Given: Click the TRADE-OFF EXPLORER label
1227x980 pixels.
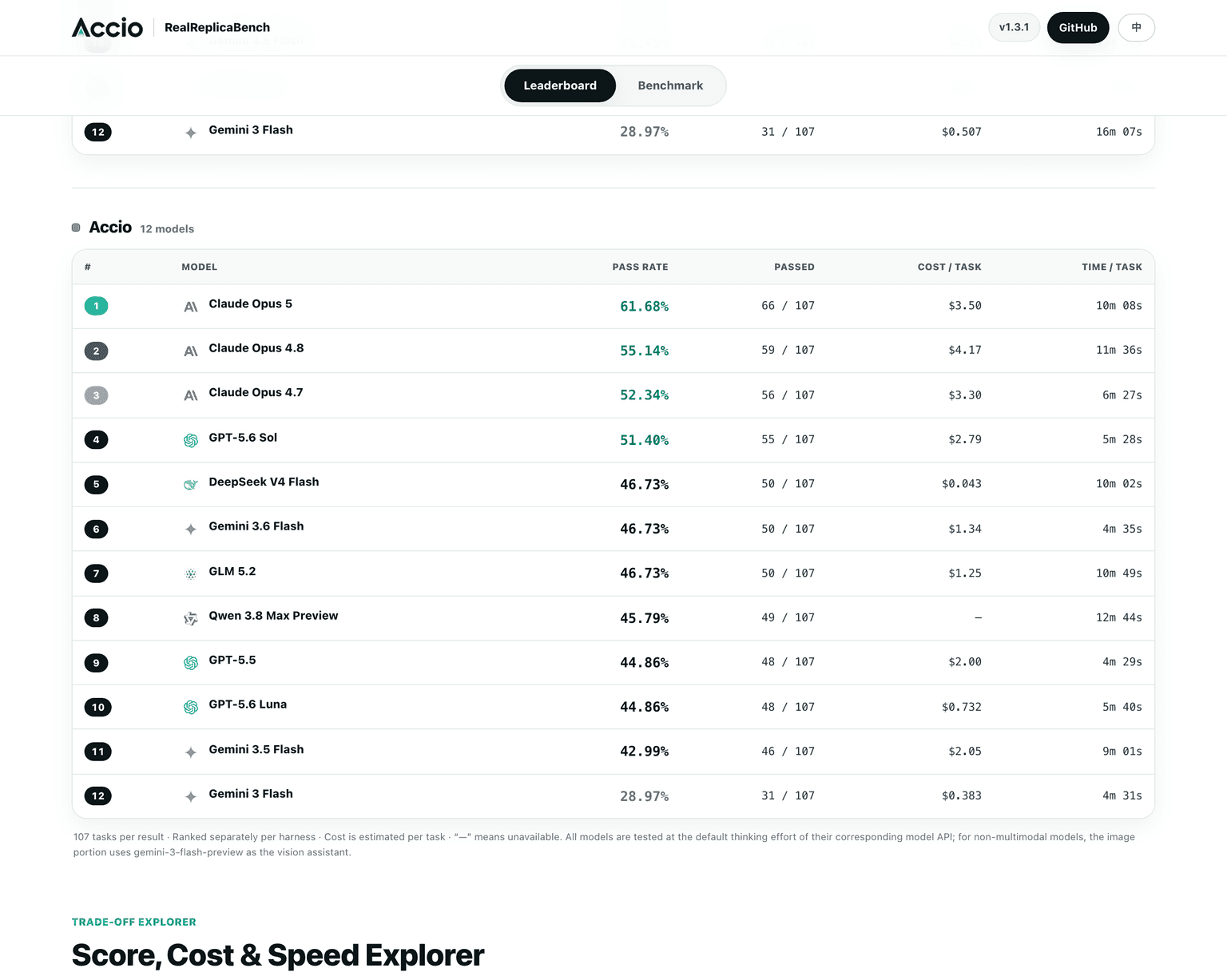Looking at the screenshot, I should pyautogui.click(x=134, y=922).
